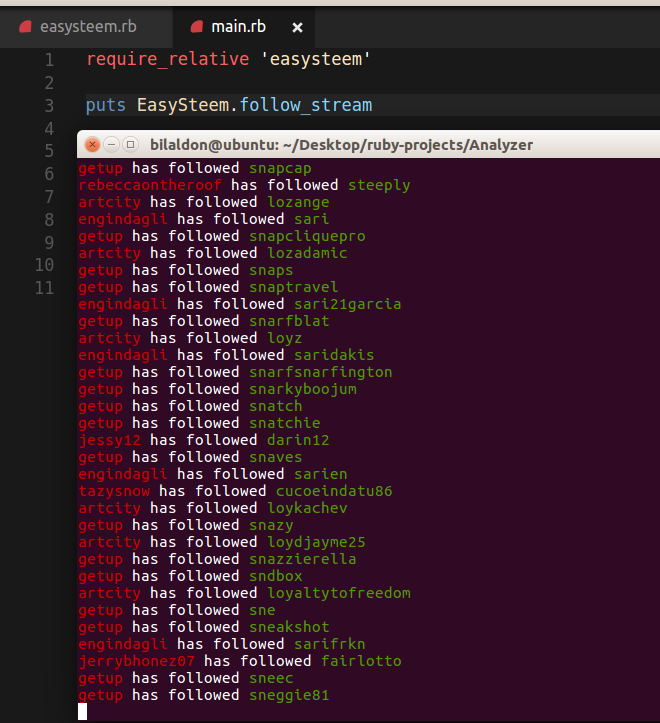Click snapcliquepro in the terminal output

(307, 237)
